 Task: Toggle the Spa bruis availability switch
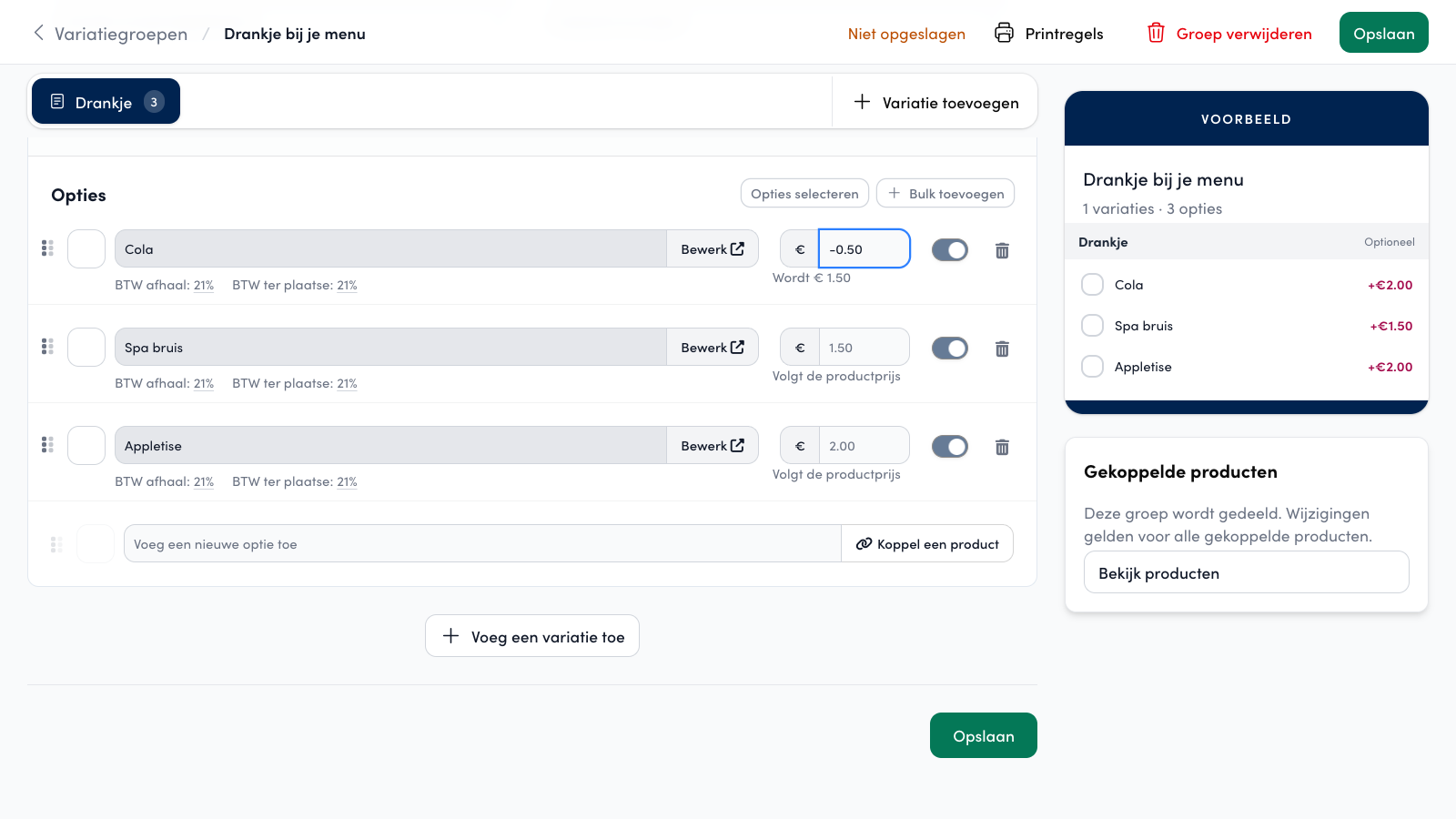950,348
